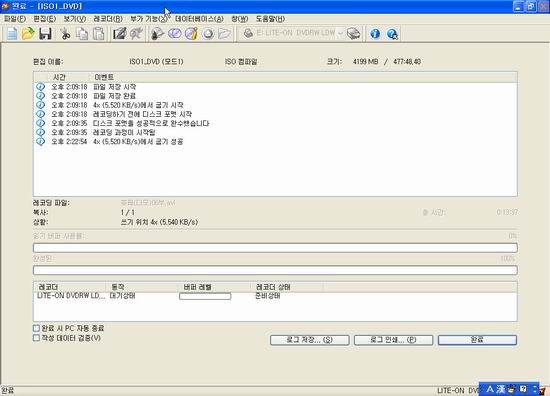Click the Help question mark icon
550x396 pixels.
click(x=392, y=34)
